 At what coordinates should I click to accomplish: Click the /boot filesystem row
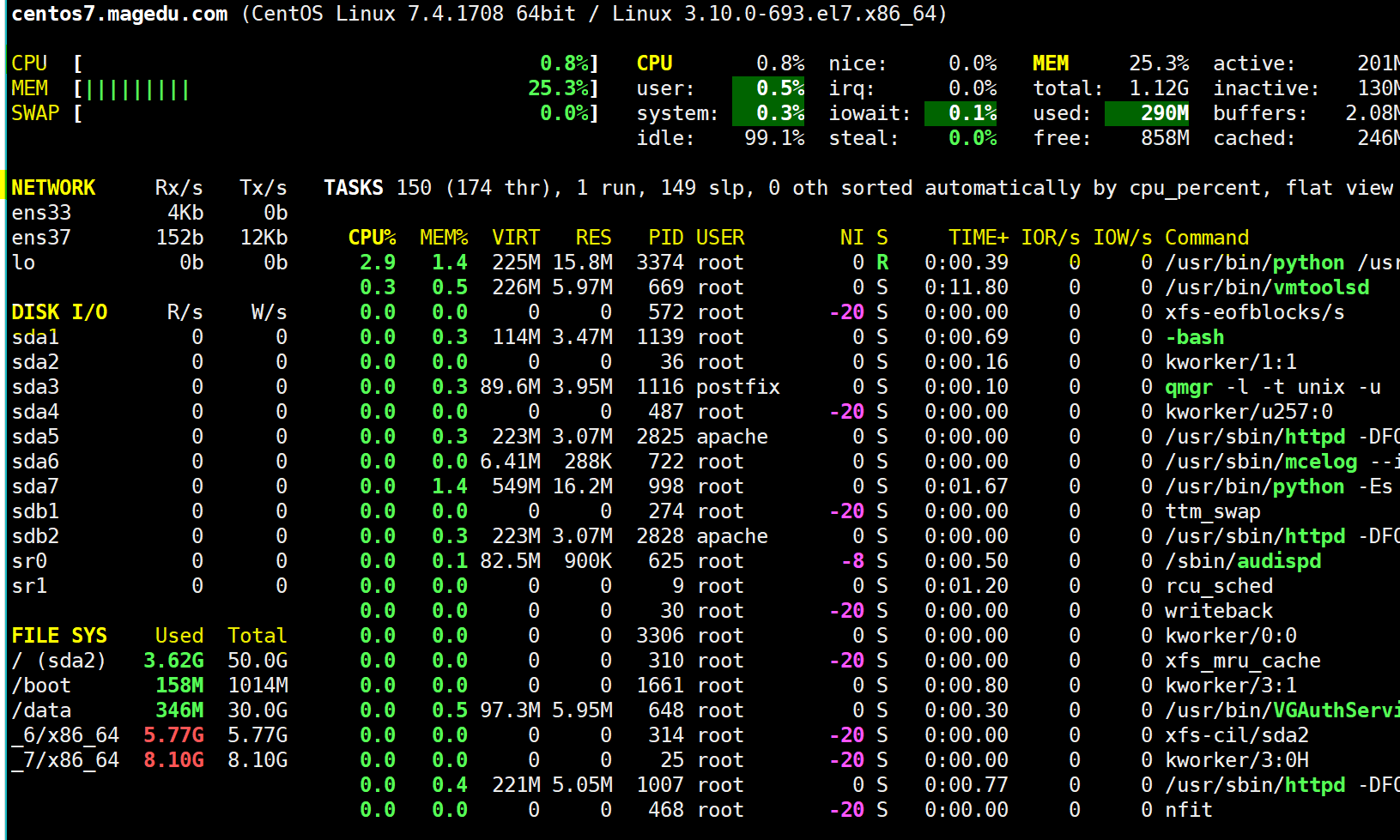(149, 686)
